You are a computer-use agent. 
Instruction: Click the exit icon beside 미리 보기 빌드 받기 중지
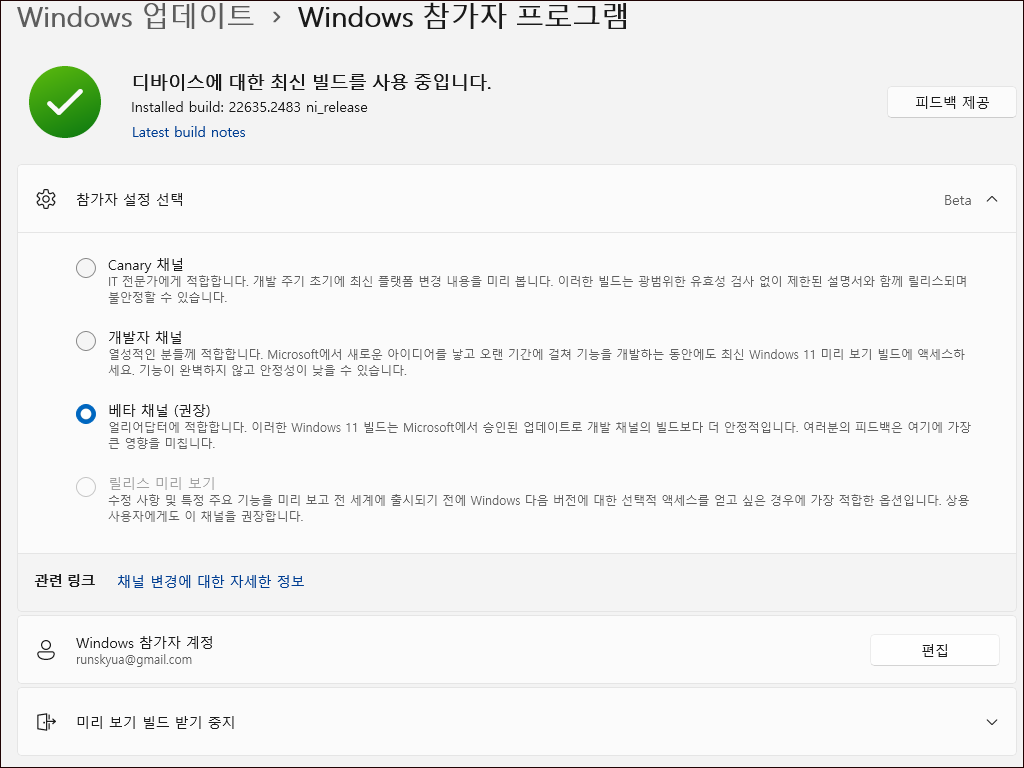point(47,721)
